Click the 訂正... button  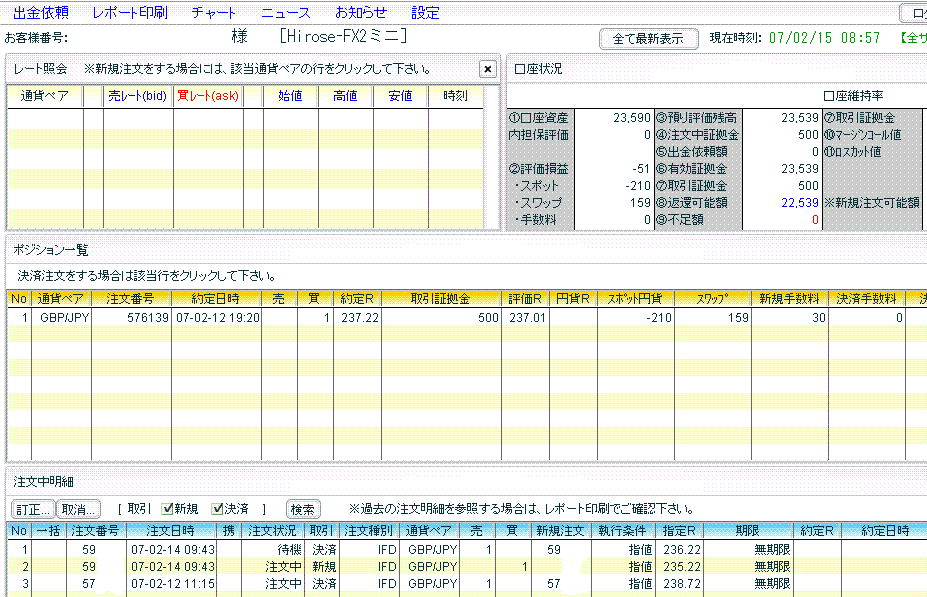tap(33, 509)
